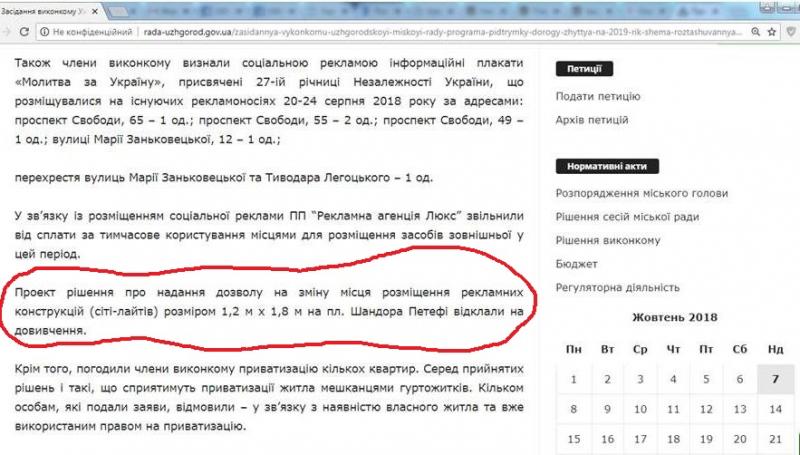Image resolution: width=800 pixels, height=455 pixels.
Task: Select day 1 in the October calendar
Action: tap(574, 380)
